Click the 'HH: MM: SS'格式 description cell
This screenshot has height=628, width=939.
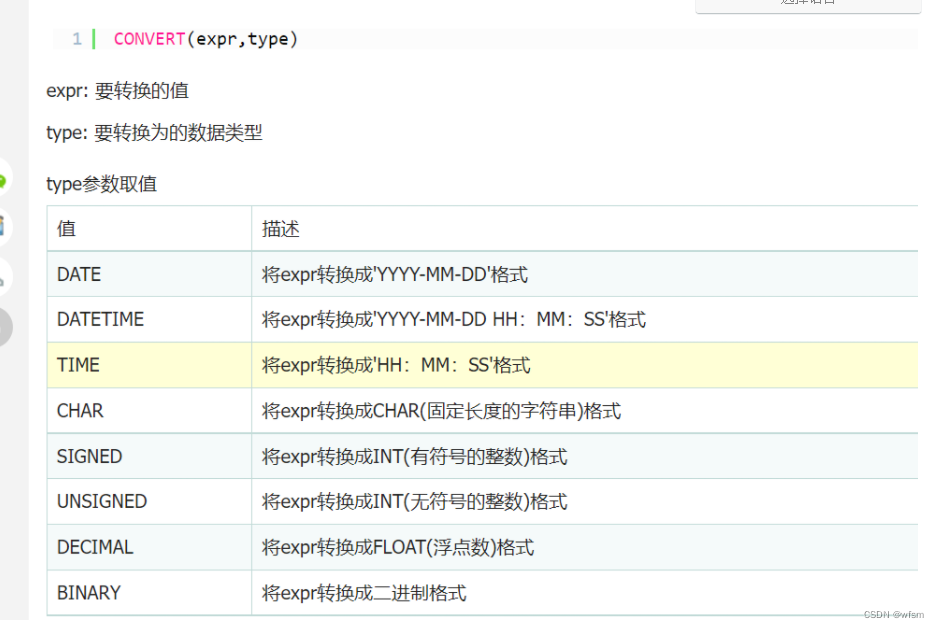tap(584, 365)
